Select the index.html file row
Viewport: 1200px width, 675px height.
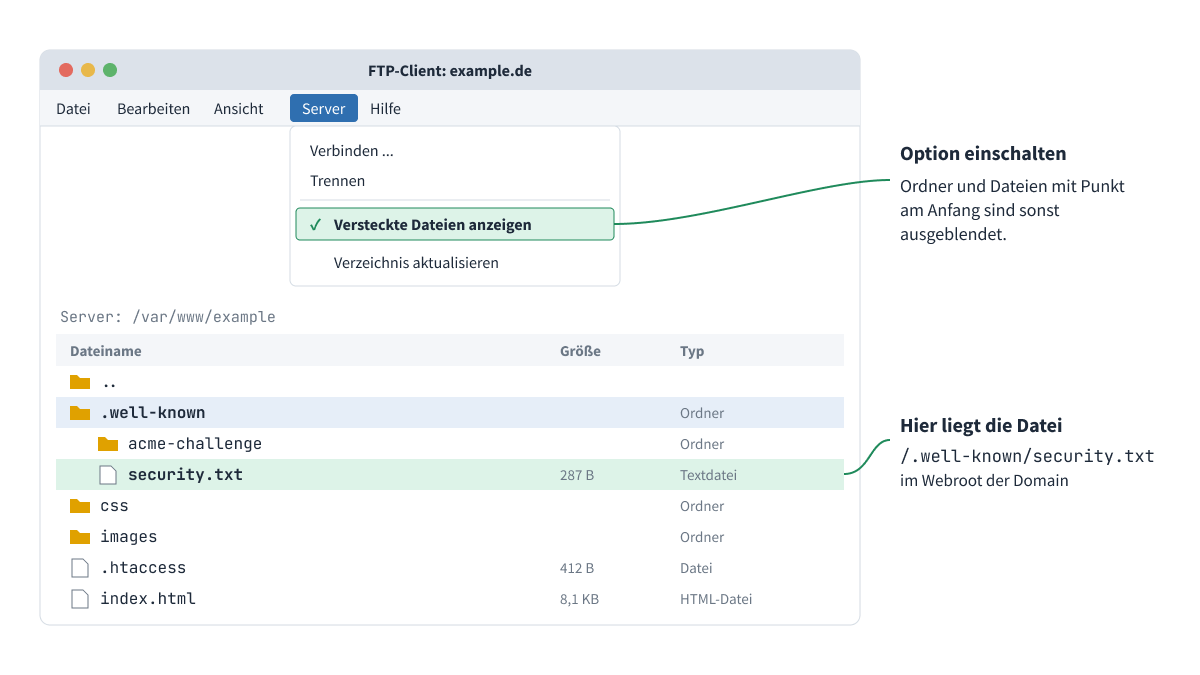coord(450,599)
